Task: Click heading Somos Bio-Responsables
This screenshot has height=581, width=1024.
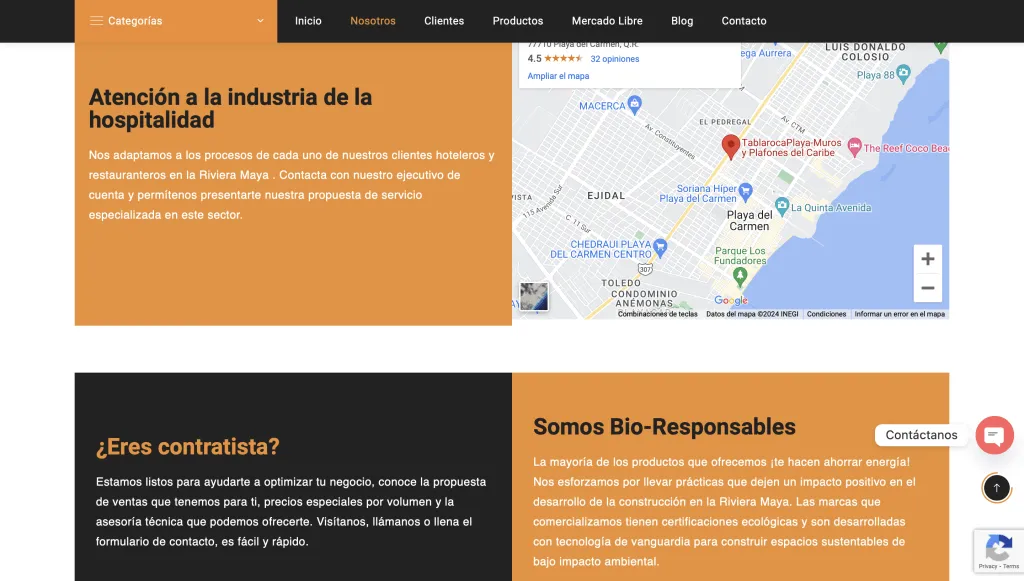Action: point(664,427)
